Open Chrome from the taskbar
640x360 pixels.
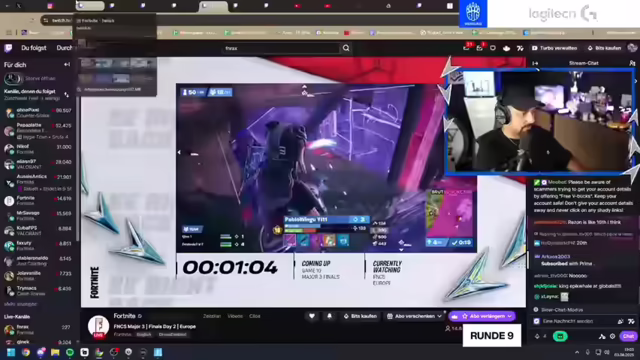click(26, 352)
